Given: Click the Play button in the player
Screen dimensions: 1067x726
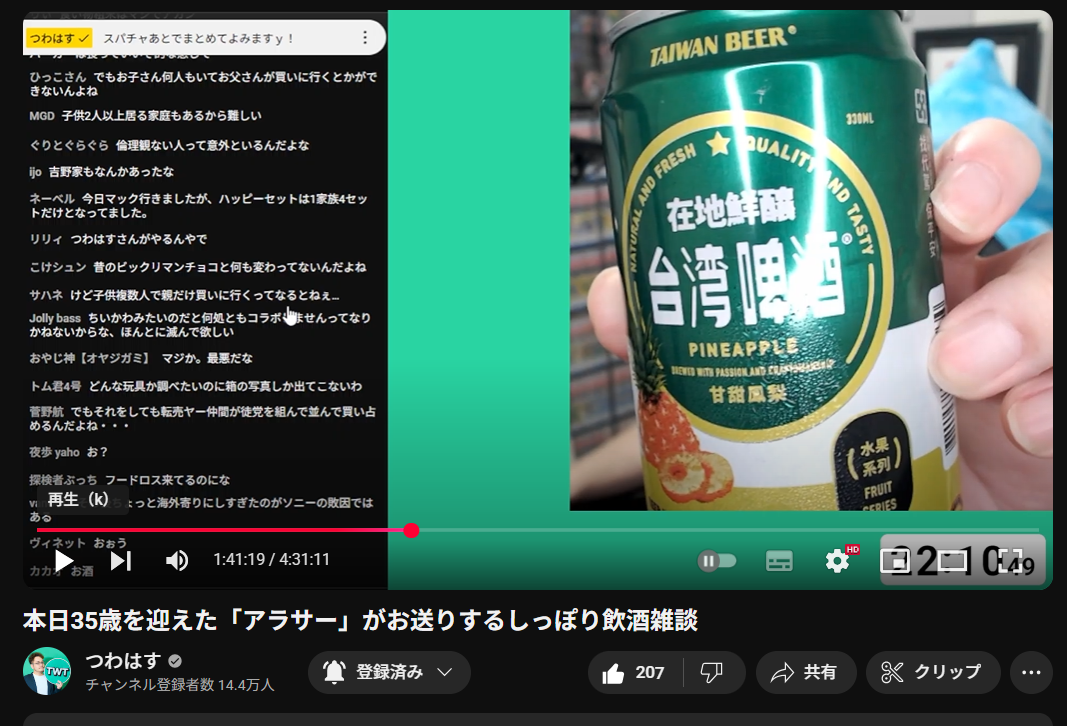Looking at the screenshot, I should point(64,561).
